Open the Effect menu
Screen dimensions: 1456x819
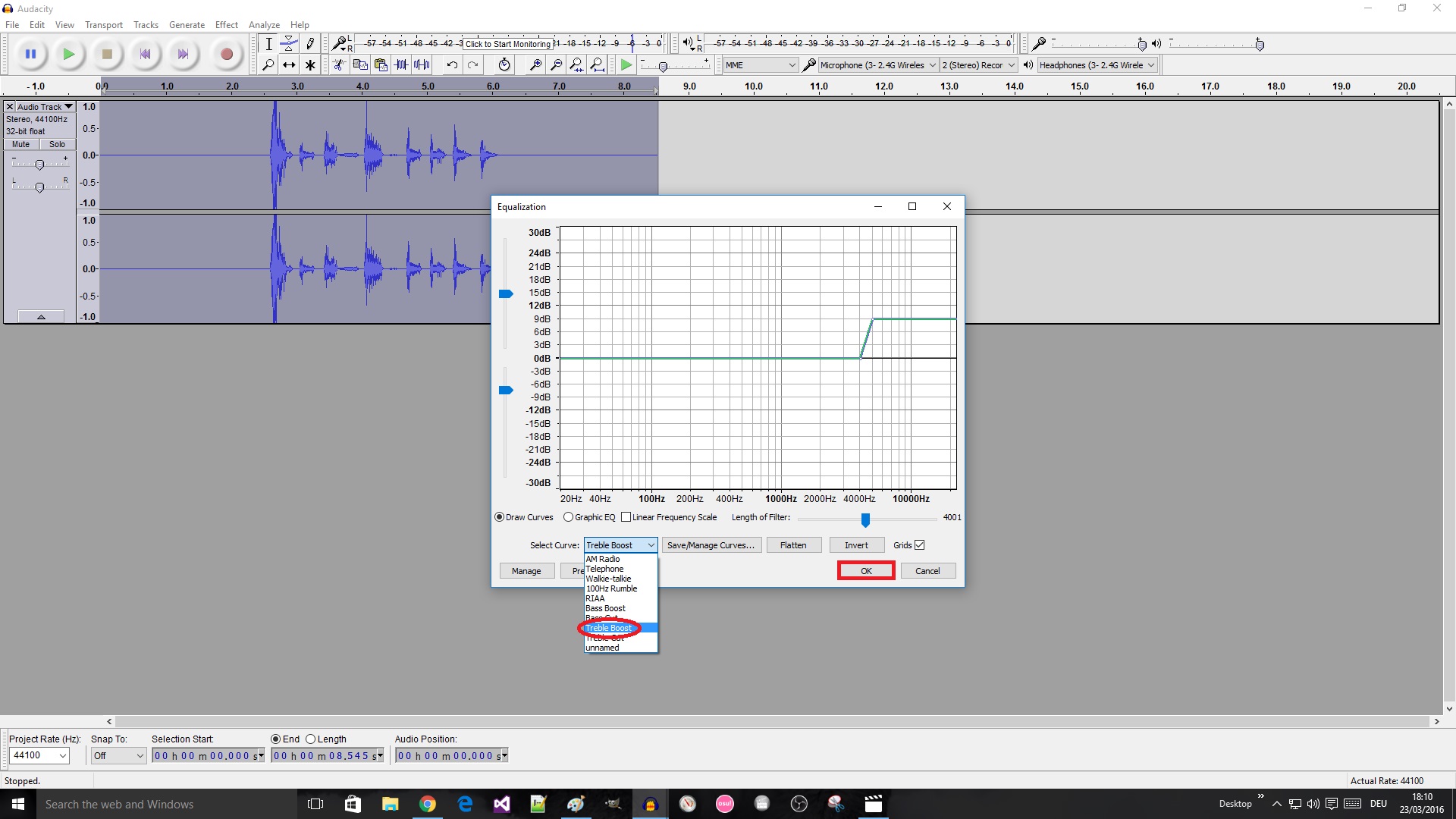click(226, 24)
